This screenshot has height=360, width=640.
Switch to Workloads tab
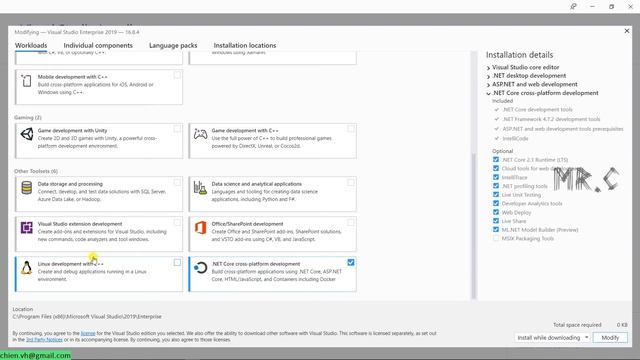31,45
